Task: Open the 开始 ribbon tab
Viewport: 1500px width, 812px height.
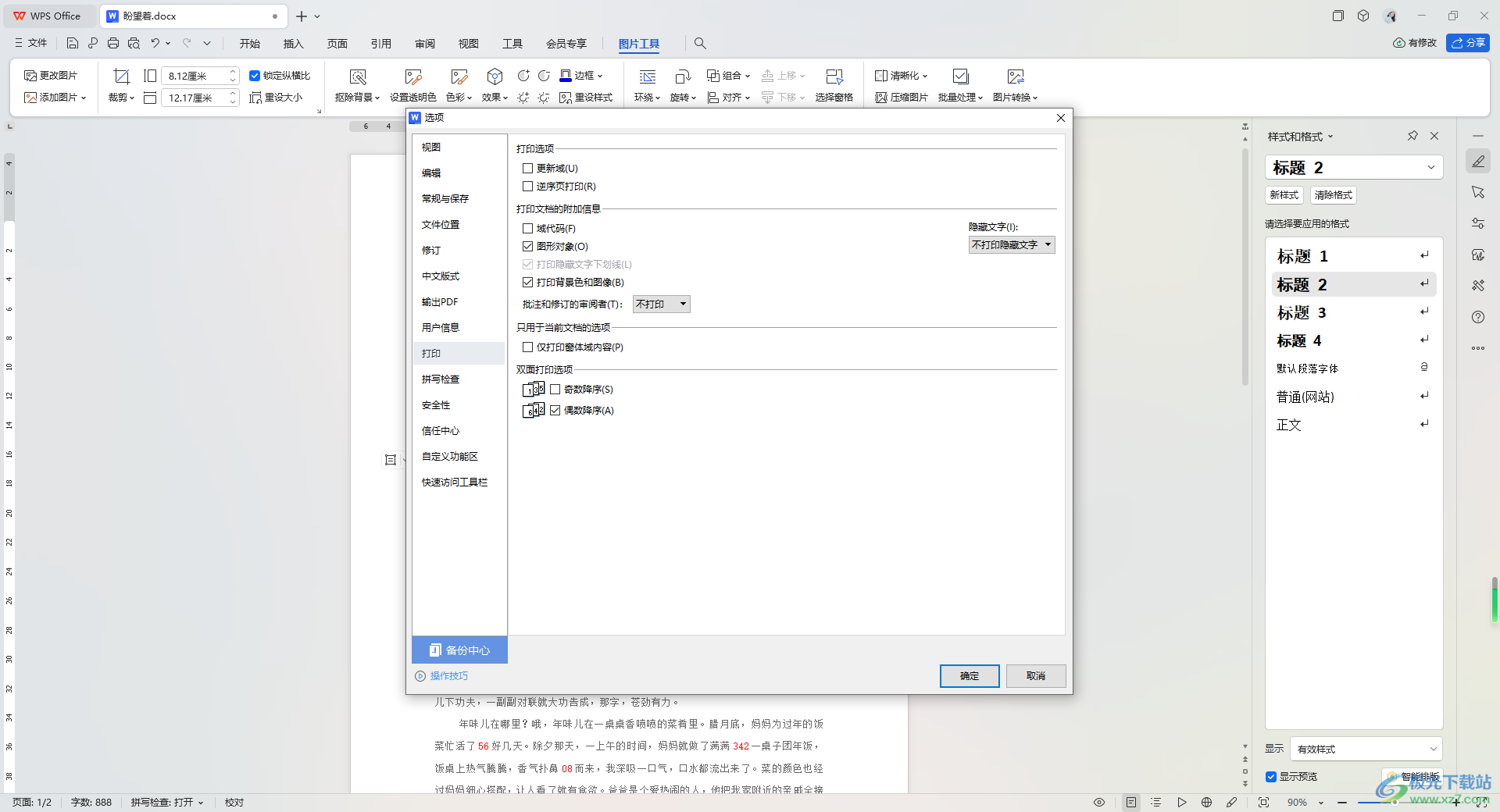Action: [x=250, y=44]
